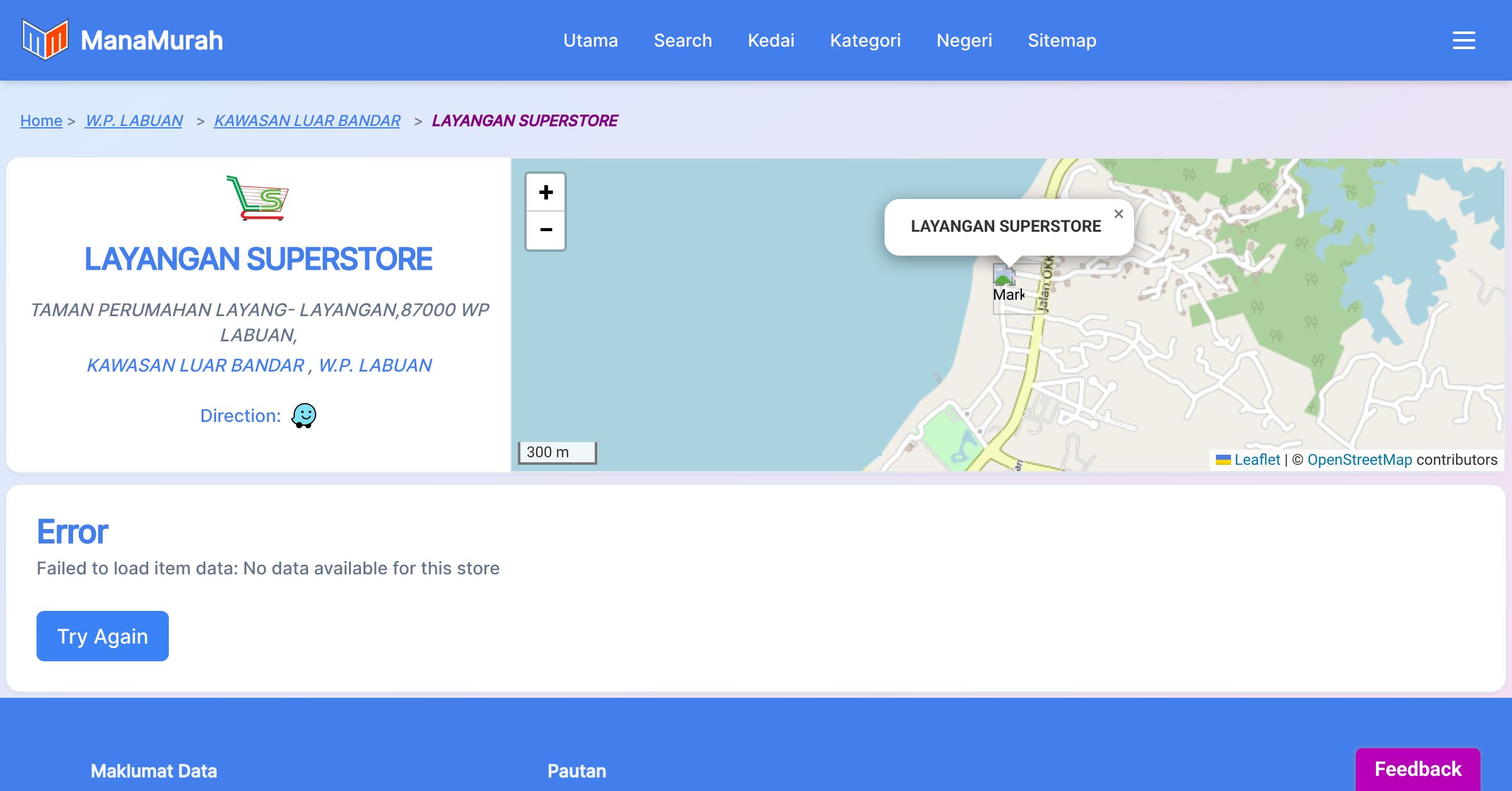The height and width of the screenshot is (791, 1512).
Task: Open the OpenStreetMap attribution link
Action: tap(1360, 460)
